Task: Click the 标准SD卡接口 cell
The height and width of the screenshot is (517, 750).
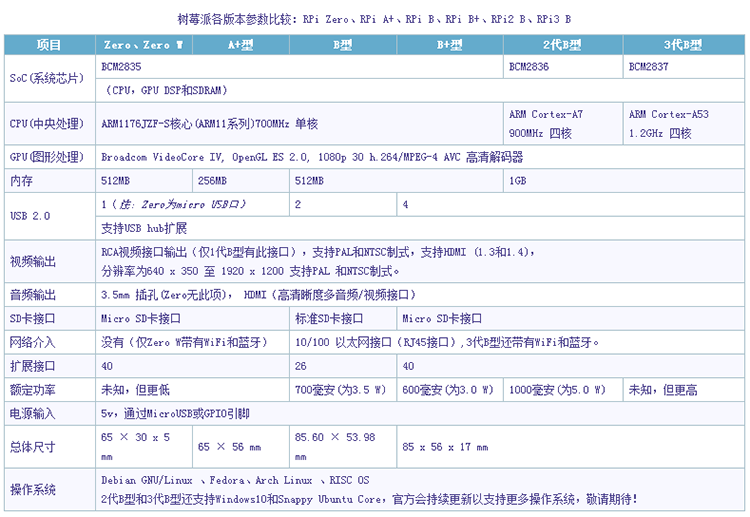Action: click(343, 319)
